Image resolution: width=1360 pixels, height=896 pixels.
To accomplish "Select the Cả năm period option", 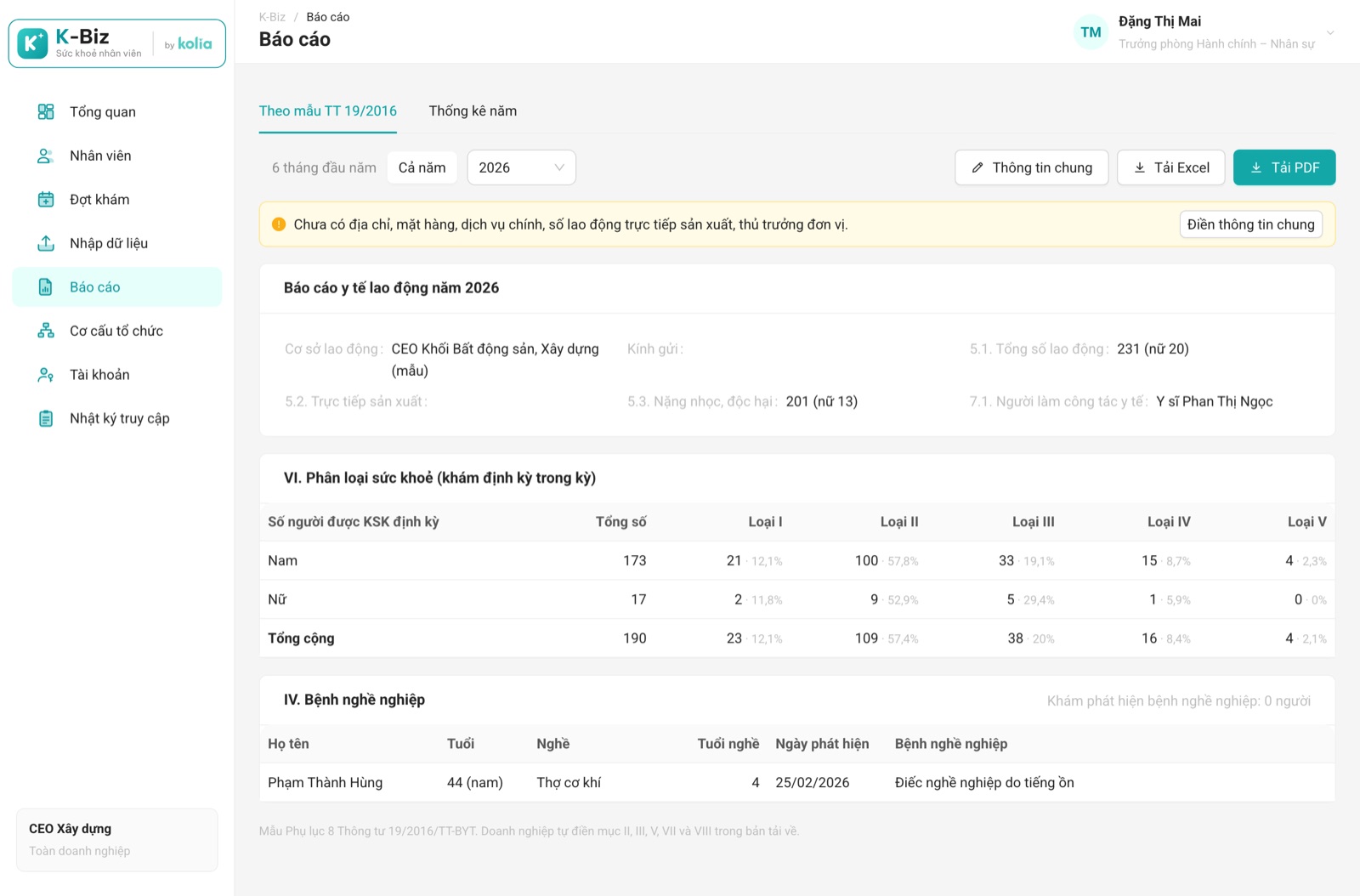I will pyautogui.click(x=422, y=167).
